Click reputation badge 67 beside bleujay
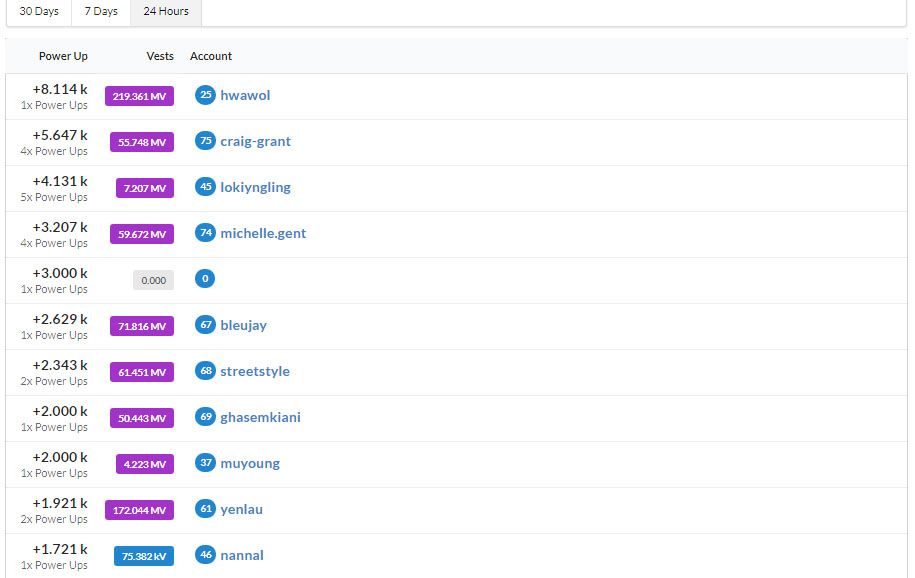 pos(205,325)
